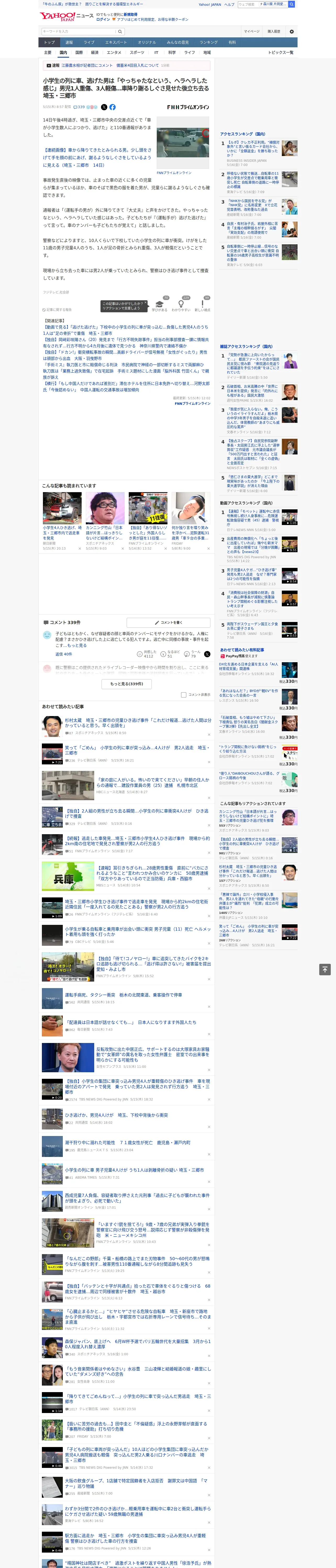Open article 「家の庭に人がいる。怖いので来てください」

click(153, 783)
